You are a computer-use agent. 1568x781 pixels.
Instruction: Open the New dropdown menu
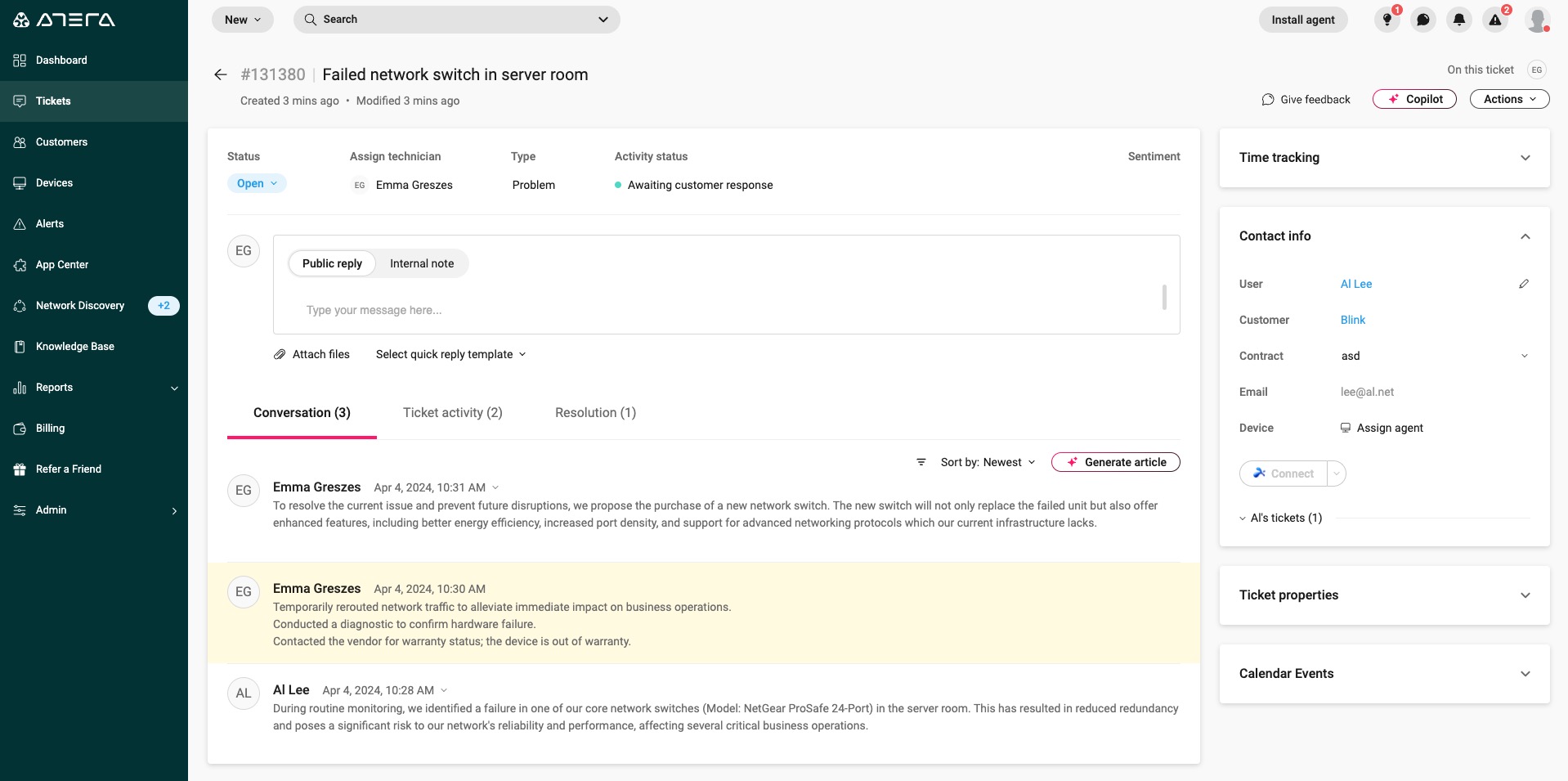coord(243,20)
